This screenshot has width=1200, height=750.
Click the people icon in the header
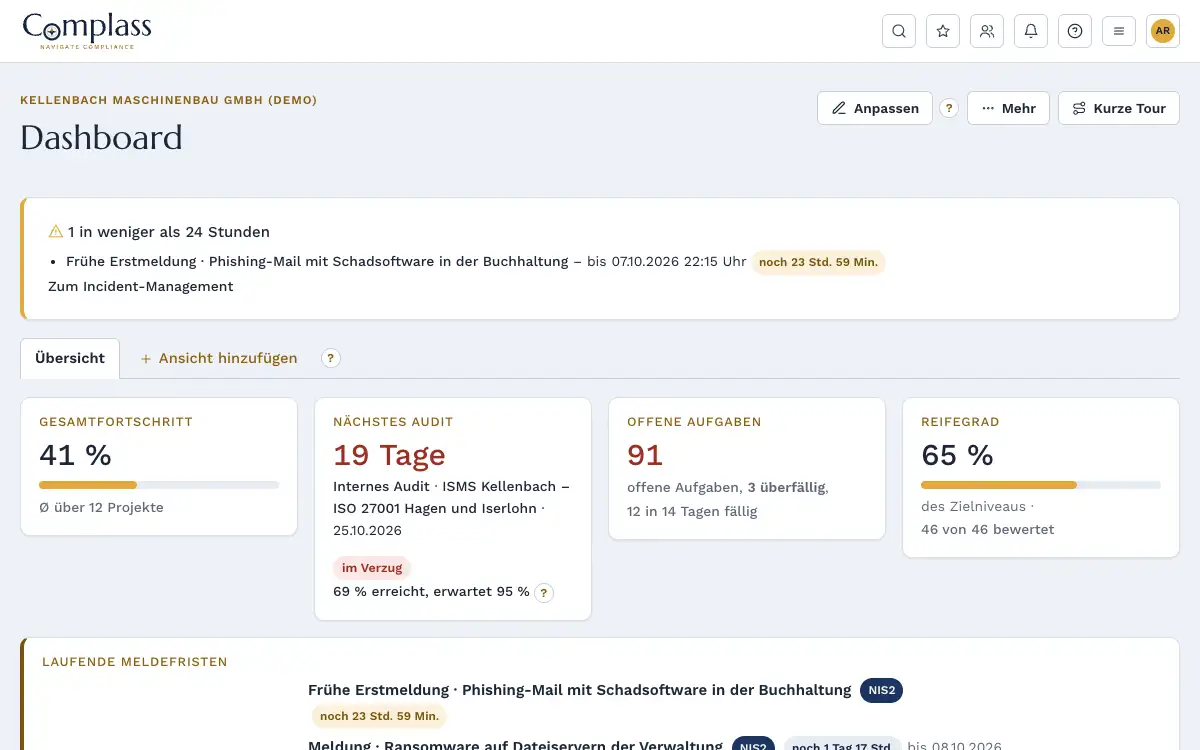[987, 31]
